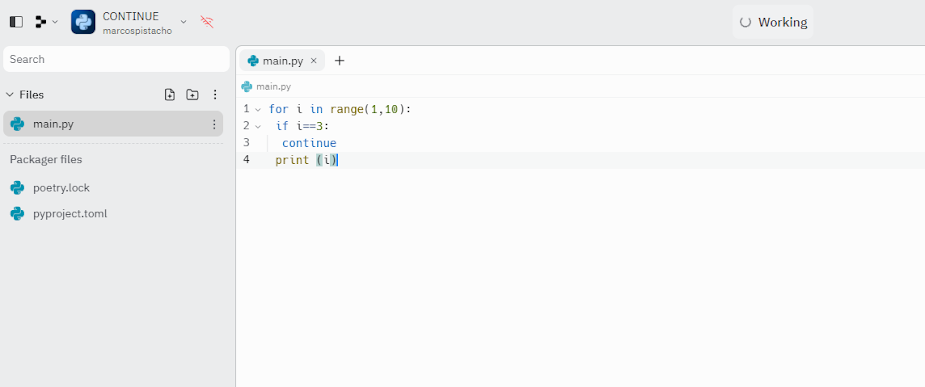The width and height of the screenshot is (925, 387).
Task: Click the 'print' call on line 4
Action: coord(292,160)
